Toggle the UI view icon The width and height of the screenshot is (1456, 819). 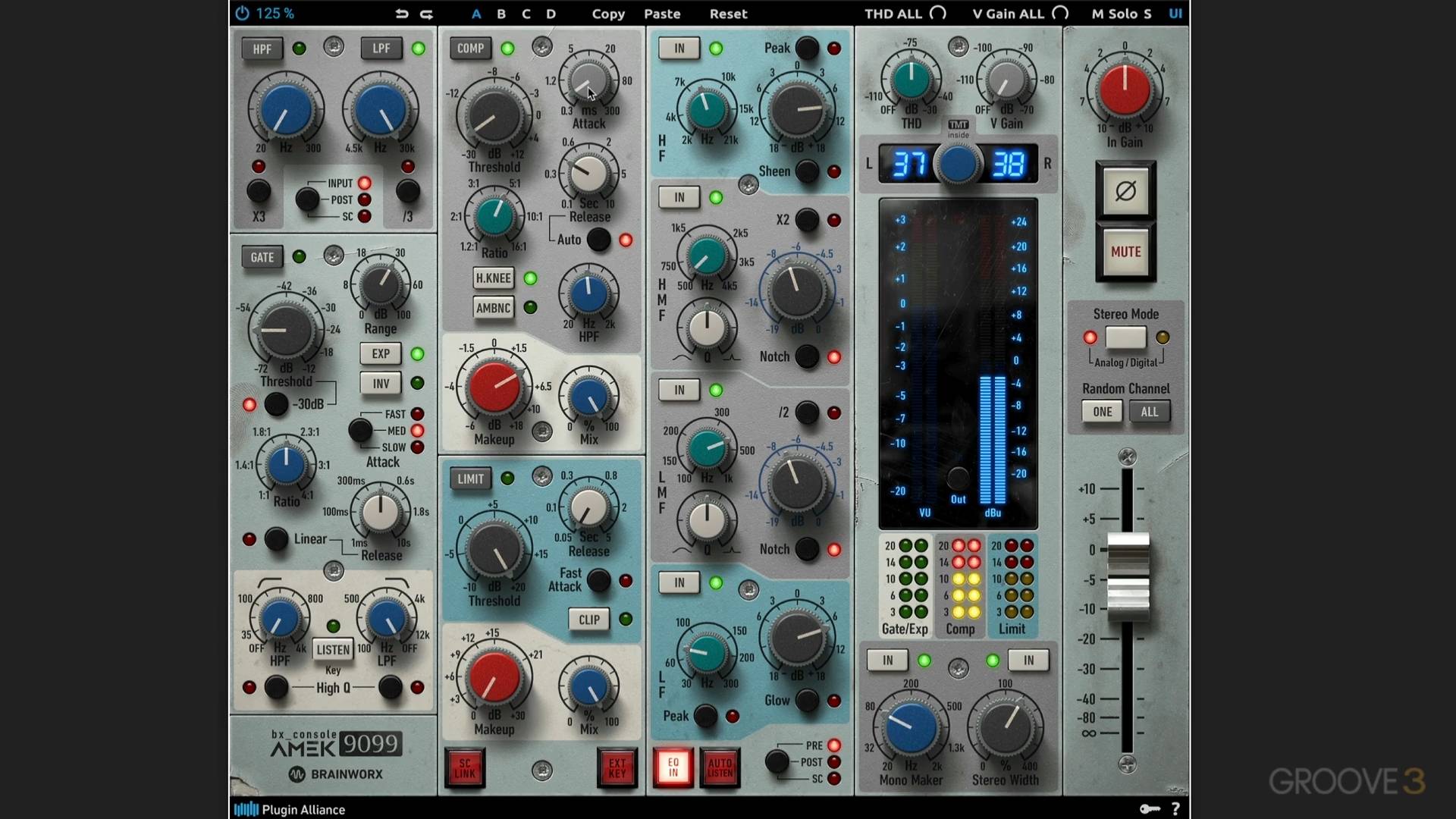pyautogui.click(x=1175, y=14)
